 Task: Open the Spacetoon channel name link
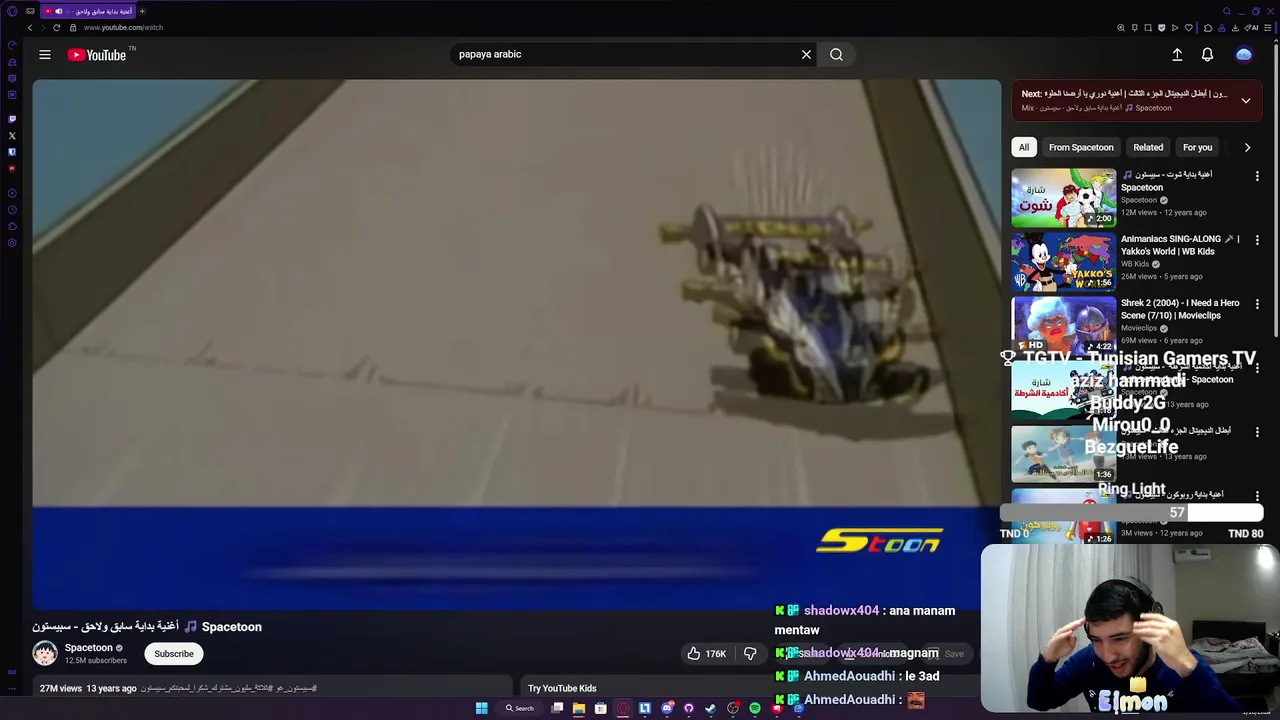click(89, 648)
